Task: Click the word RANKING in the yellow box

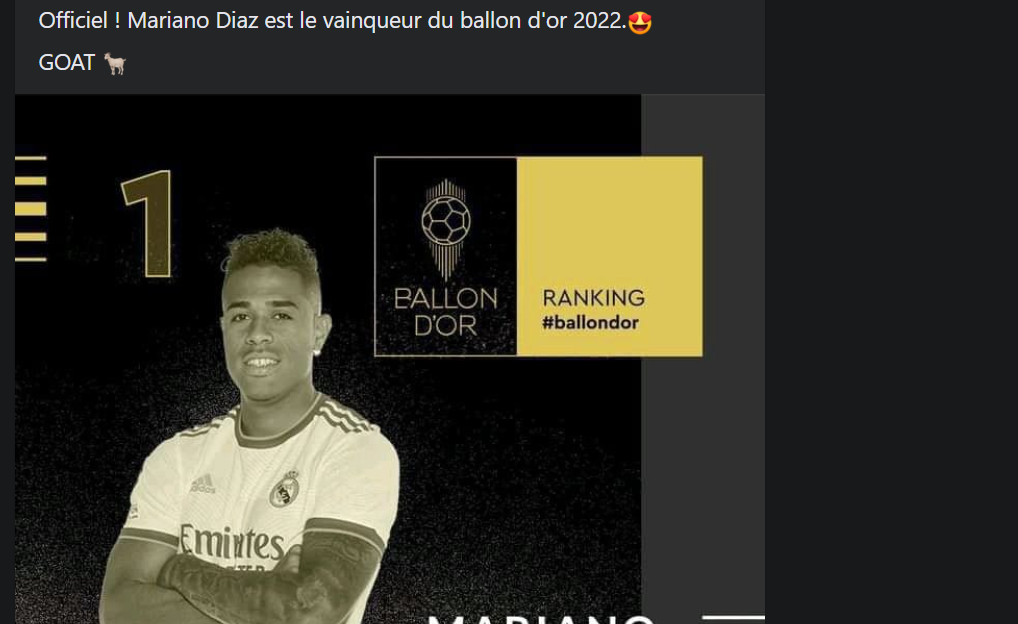Action: [593, 298]
